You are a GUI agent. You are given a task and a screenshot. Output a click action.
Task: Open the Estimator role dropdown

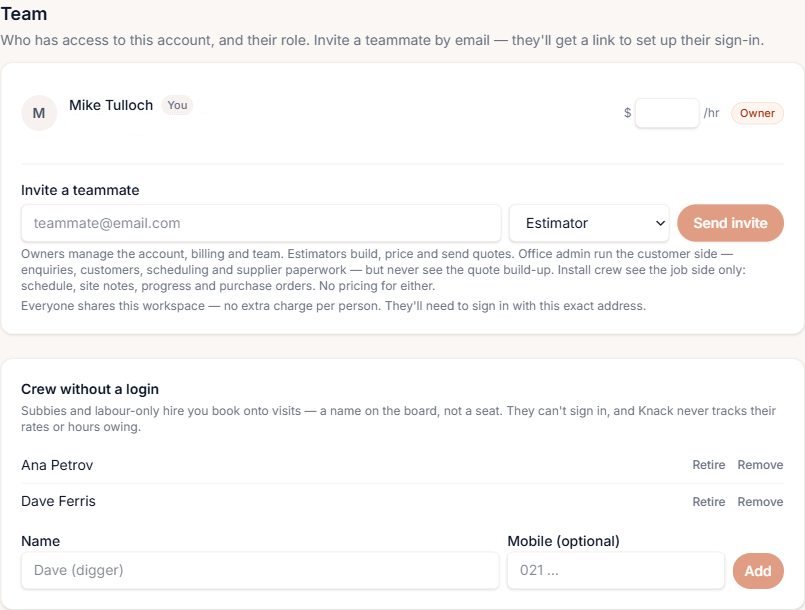pyautogui.click(x=589, y=223)
